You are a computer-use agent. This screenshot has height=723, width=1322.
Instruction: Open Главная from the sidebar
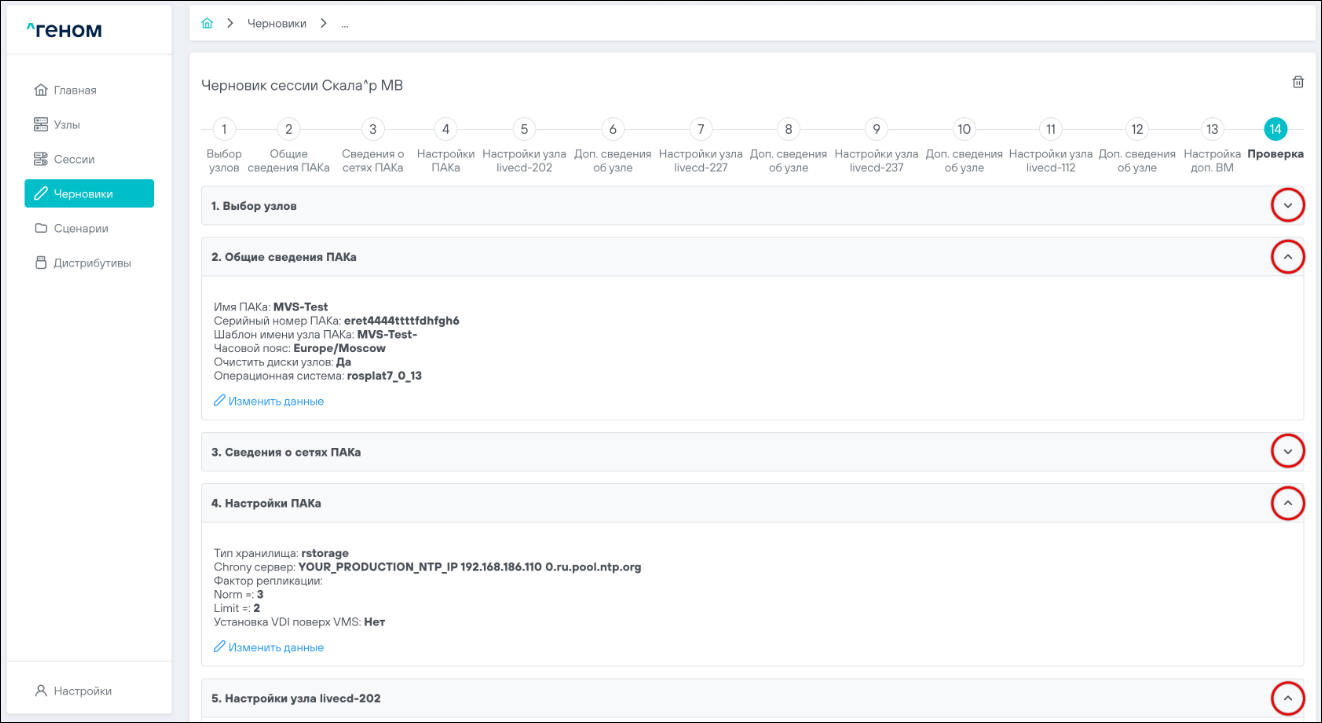coord(74,90)
